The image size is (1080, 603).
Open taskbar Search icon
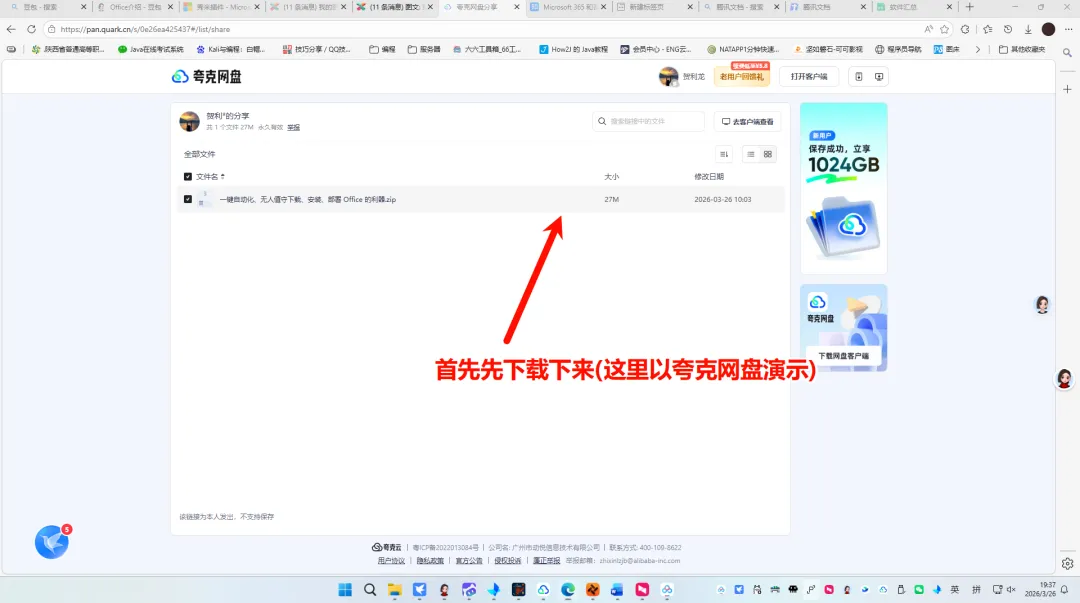point(370,590)
